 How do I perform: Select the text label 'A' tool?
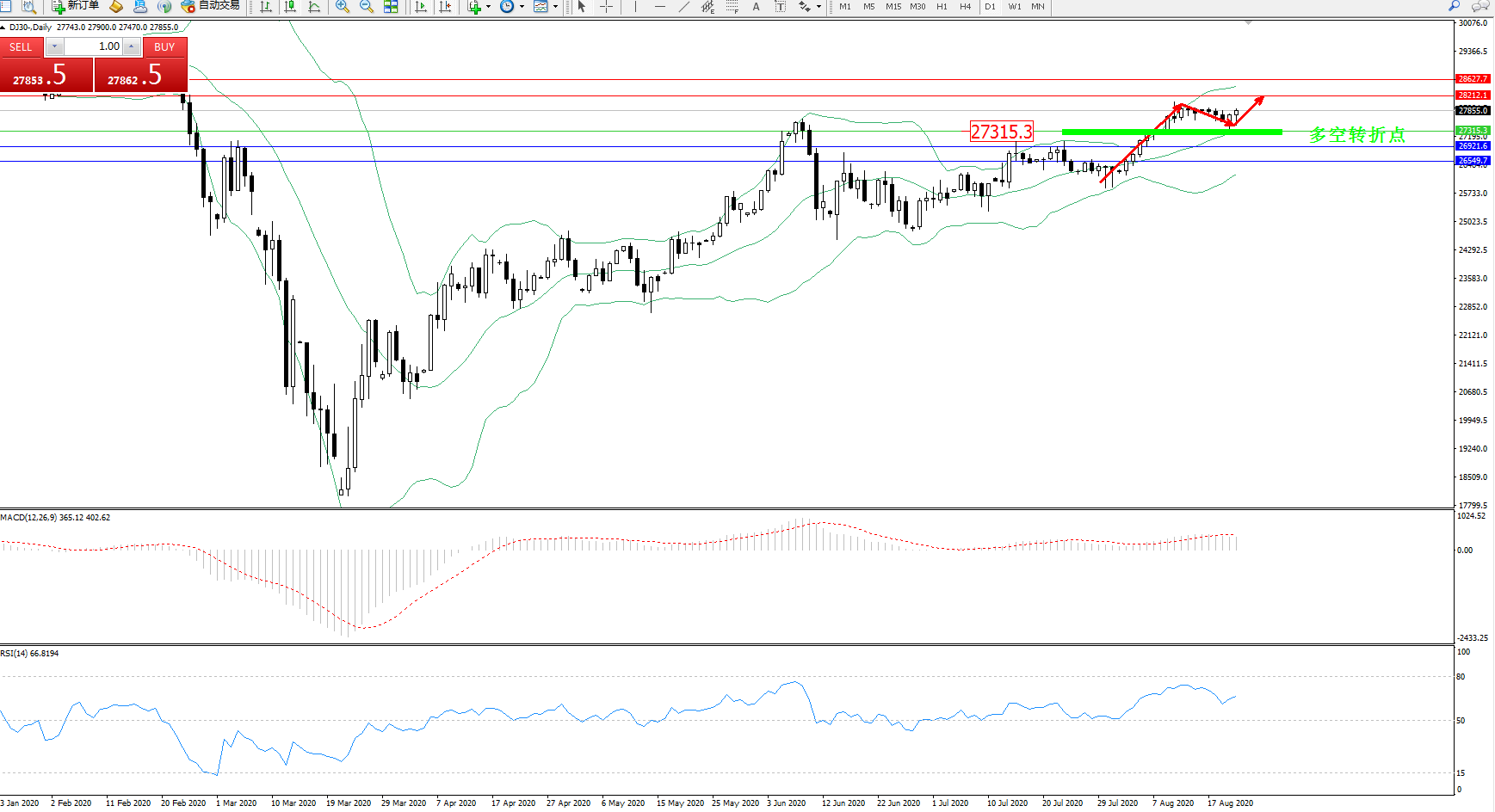[x=756, y=7]
